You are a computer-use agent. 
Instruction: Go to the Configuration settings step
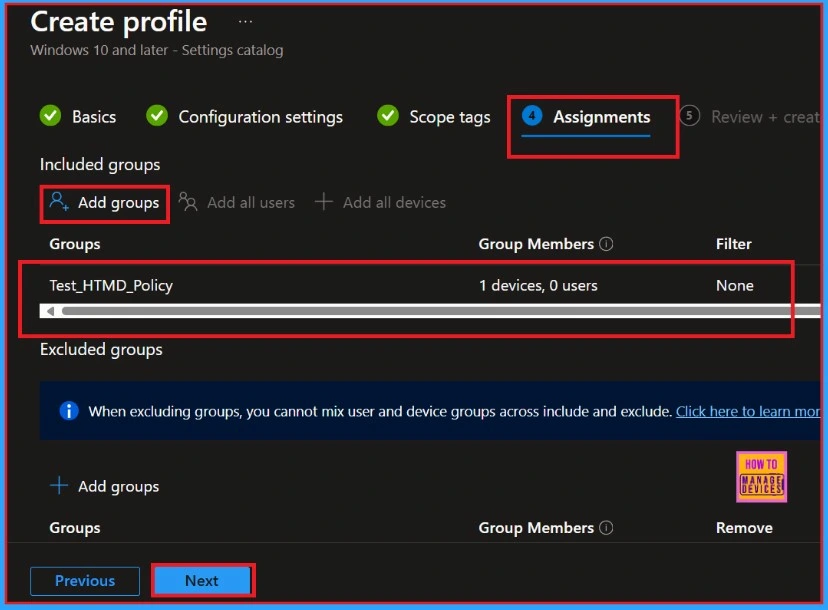[x=244, y=116]
